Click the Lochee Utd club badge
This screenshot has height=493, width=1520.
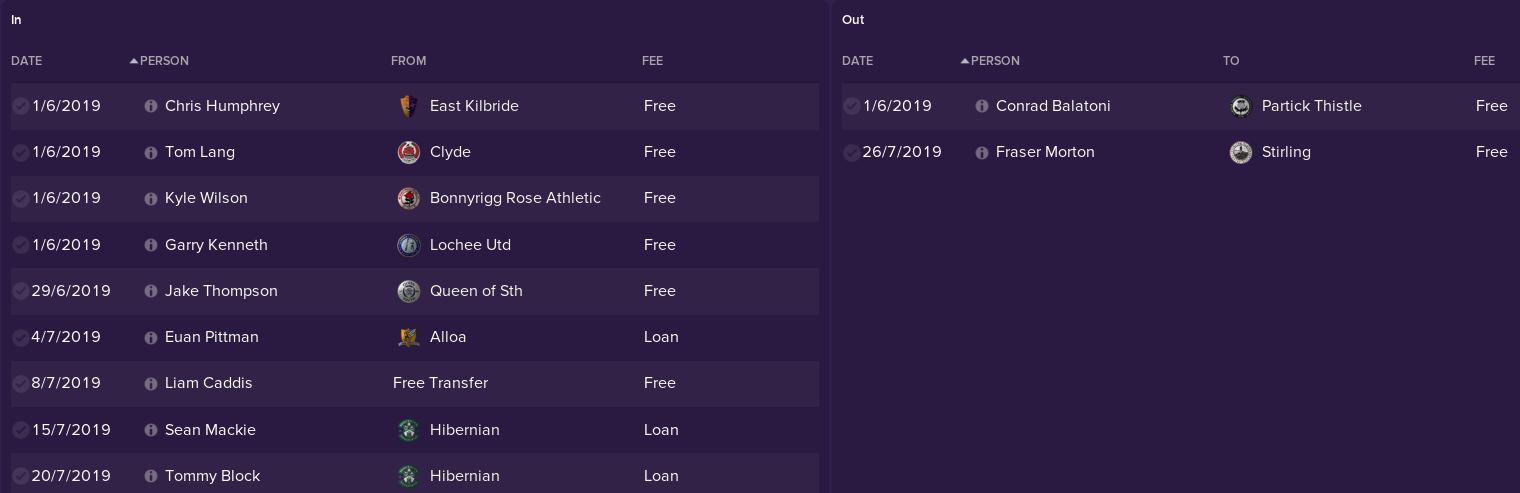coord(408,245)
